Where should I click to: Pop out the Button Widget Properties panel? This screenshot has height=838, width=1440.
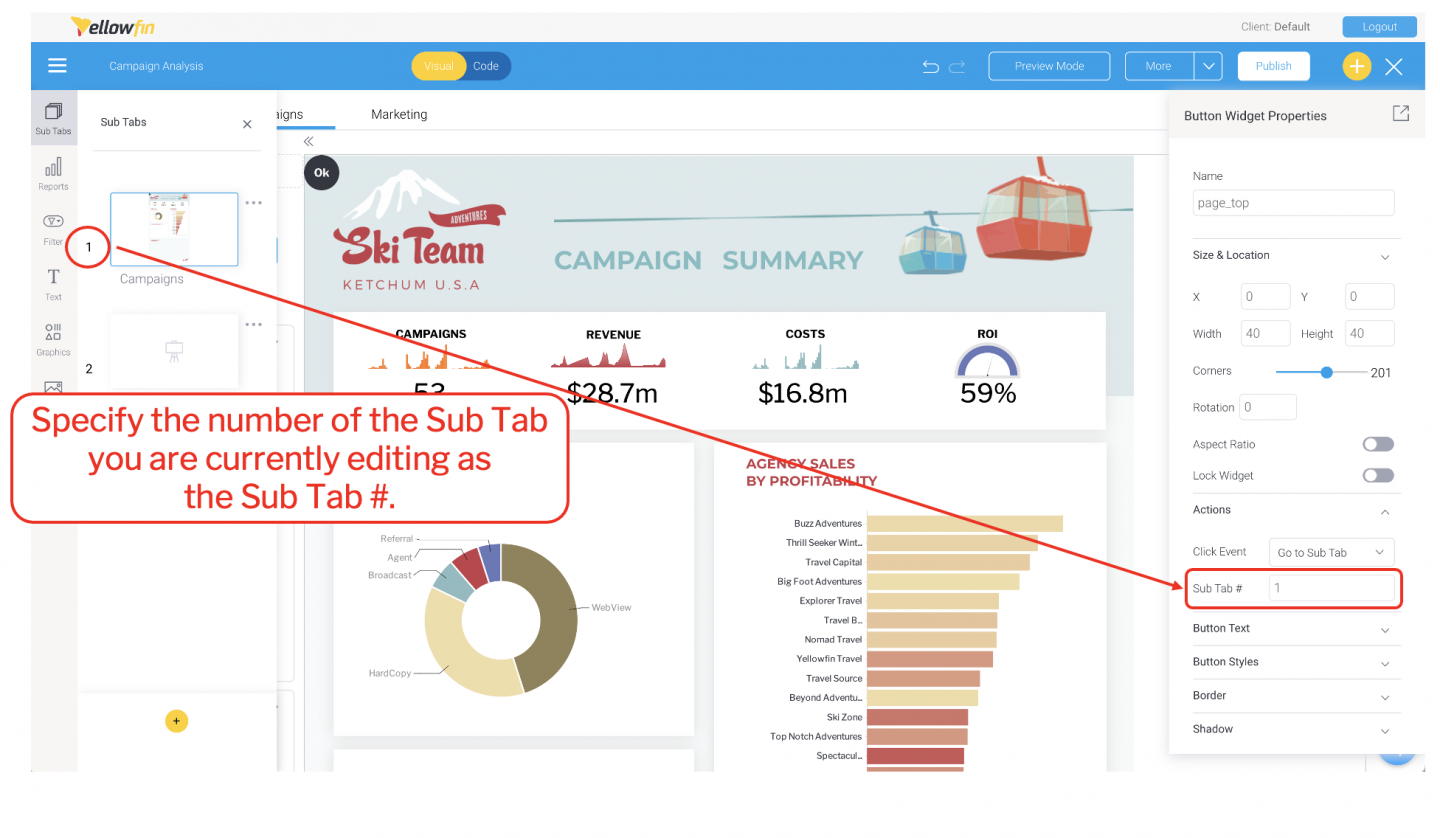(1401, 113)
